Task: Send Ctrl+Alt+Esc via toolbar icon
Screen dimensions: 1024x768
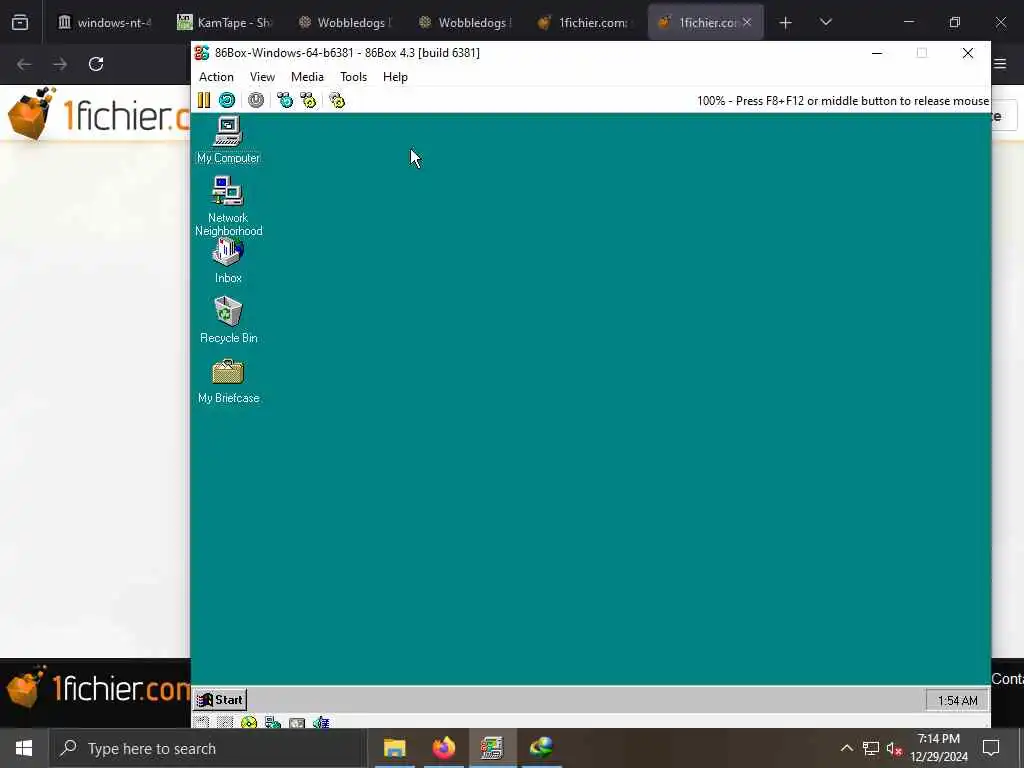Action: (x=308, y=100)
